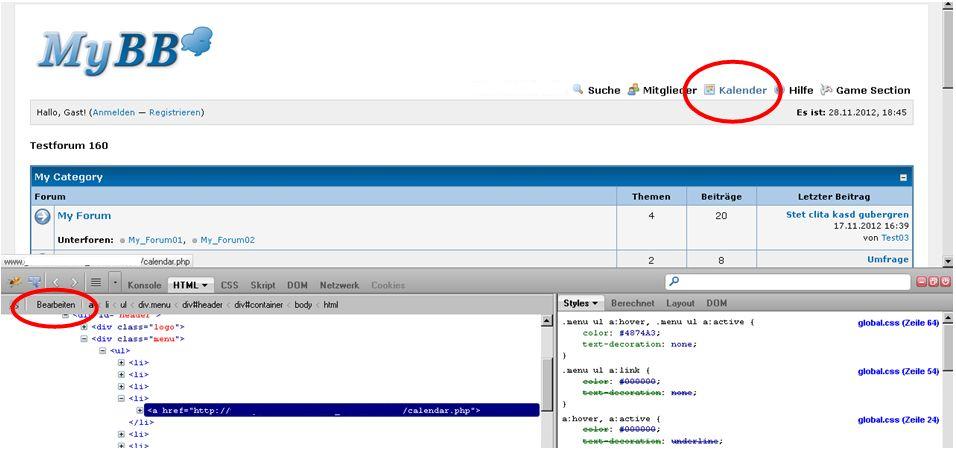956x449 pixels.
Task: Click the grey dot icon before My_Forum01
Action: coord(123,240)
